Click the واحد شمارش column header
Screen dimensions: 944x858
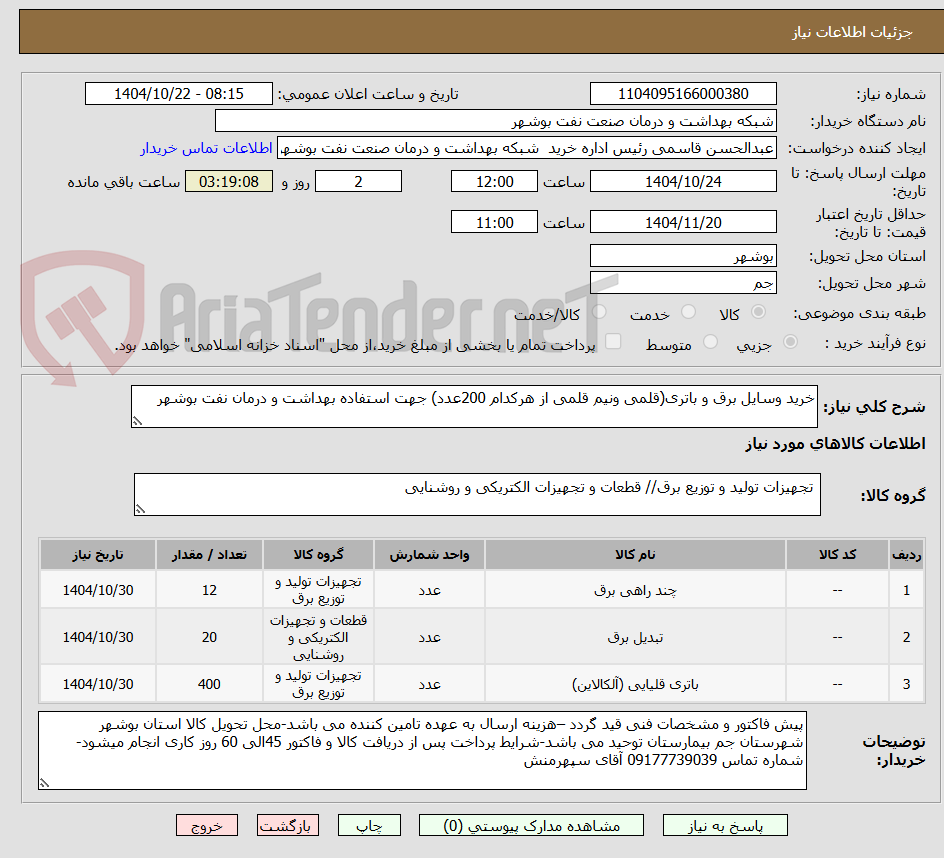point(429,555)
